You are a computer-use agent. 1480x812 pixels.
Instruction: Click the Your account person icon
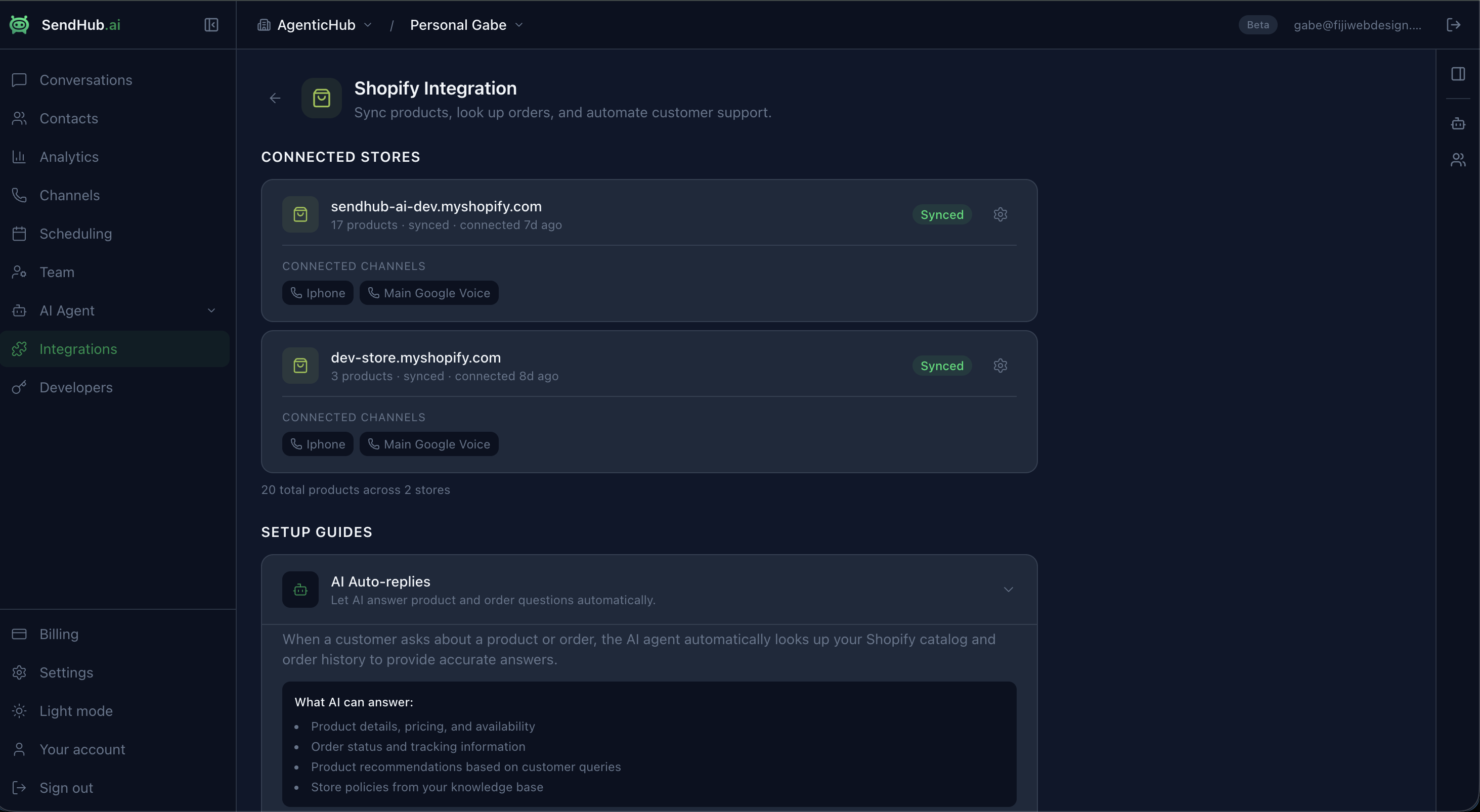pos(19,749)
